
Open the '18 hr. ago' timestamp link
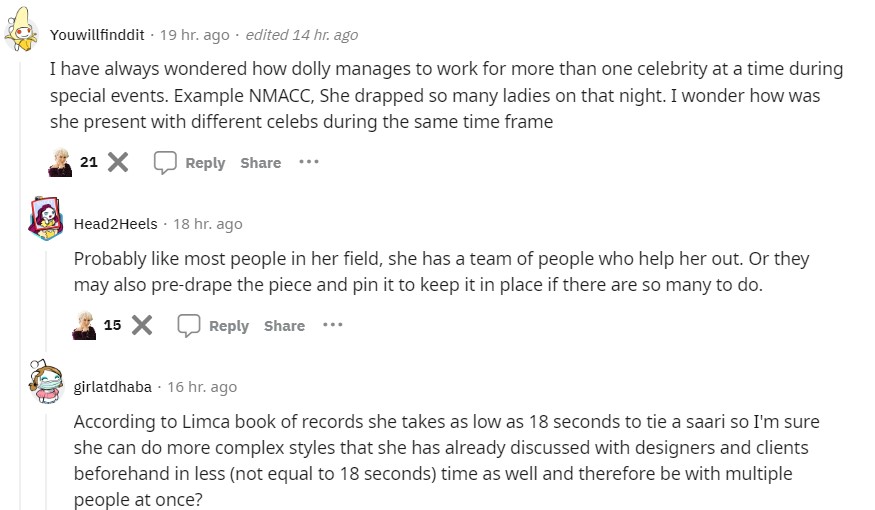[x=208, y=224]
